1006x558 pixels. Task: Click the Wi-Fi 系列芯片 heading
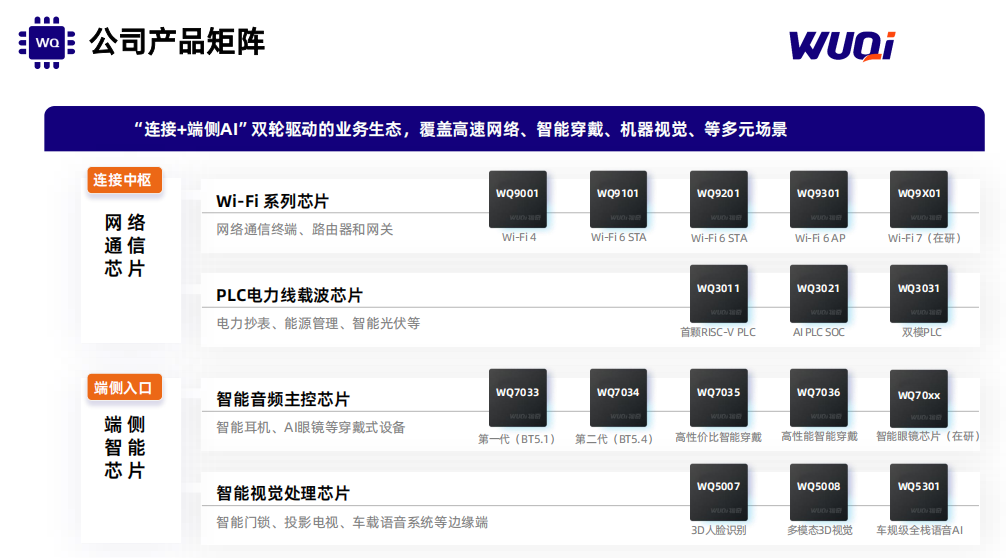pyautogui.click(x=273, y=201)
